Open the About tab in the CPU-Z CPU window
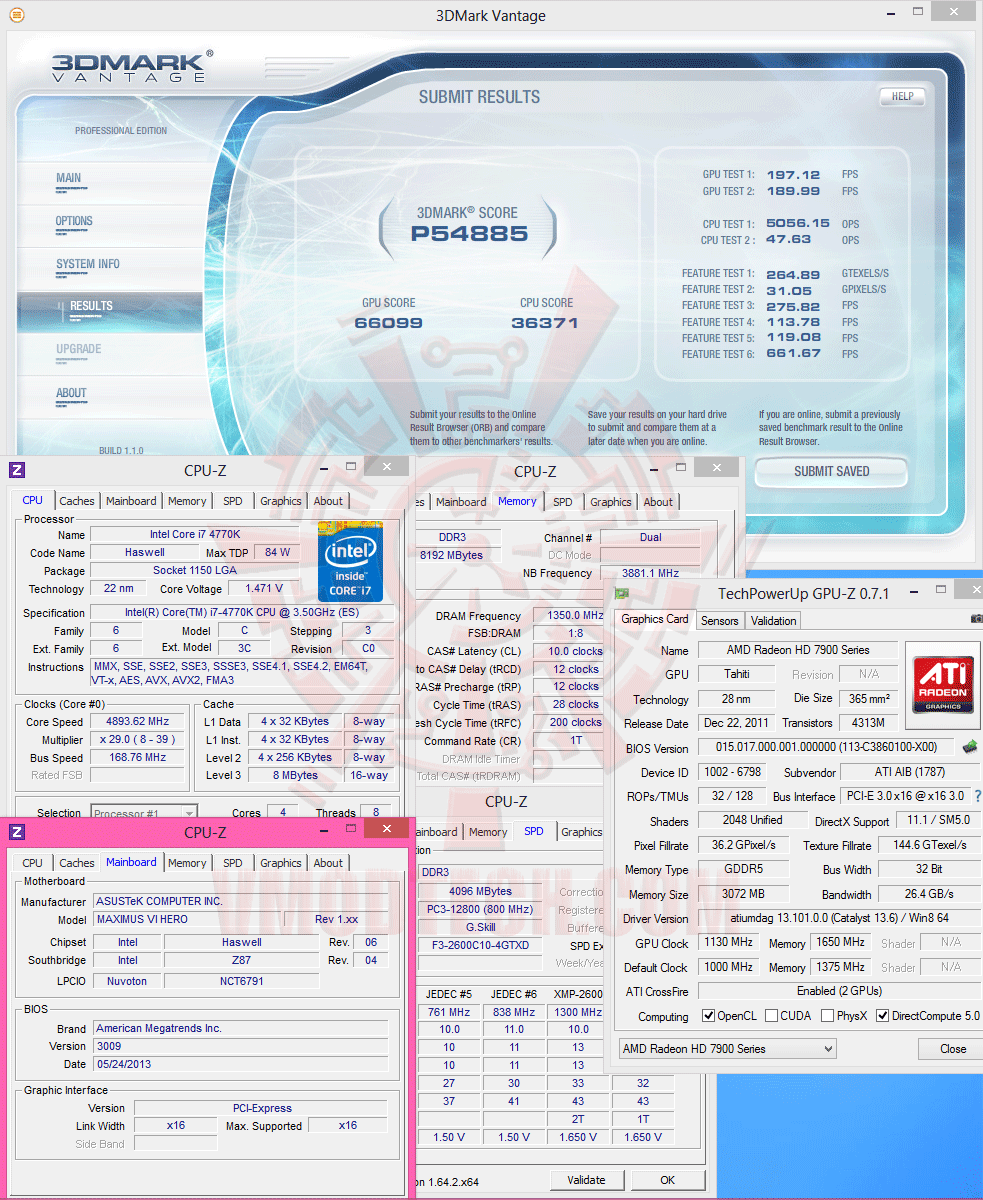The image size is (983, 1200). coord(328,501)
